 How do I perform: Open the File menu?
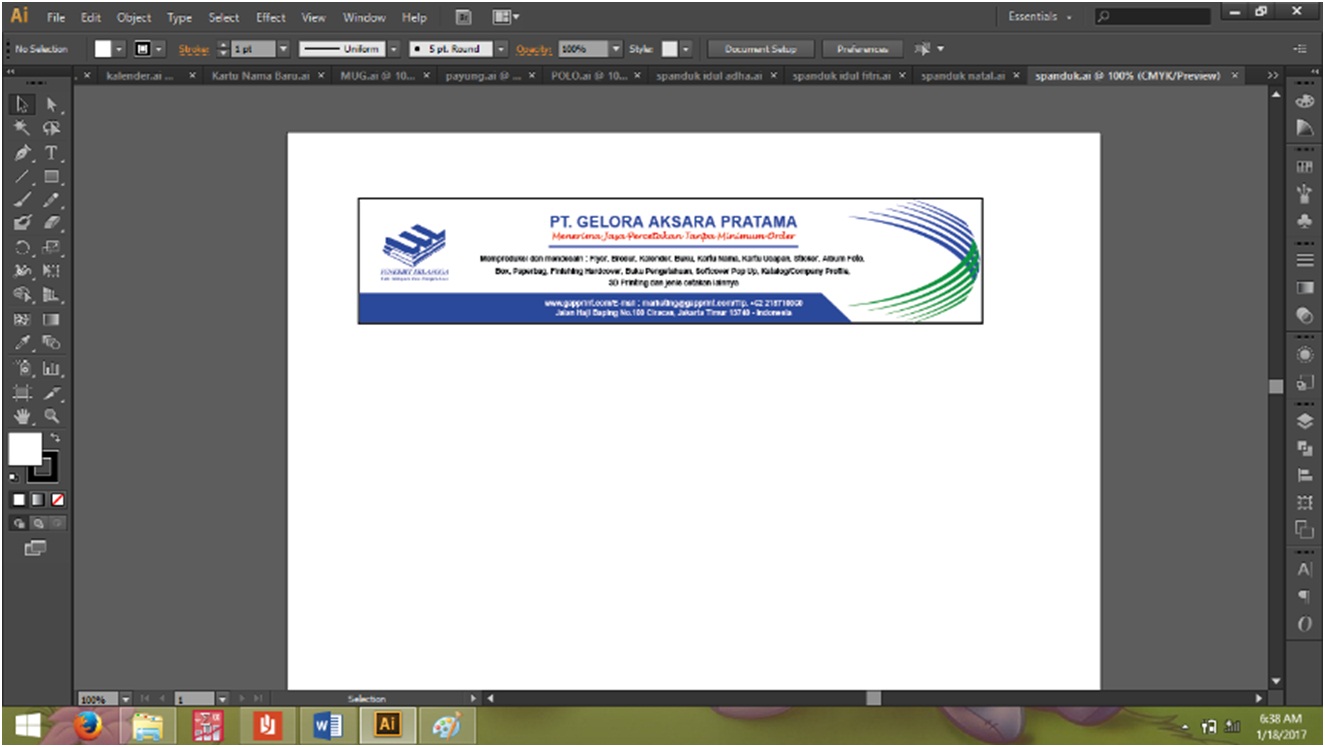point(56,18)
